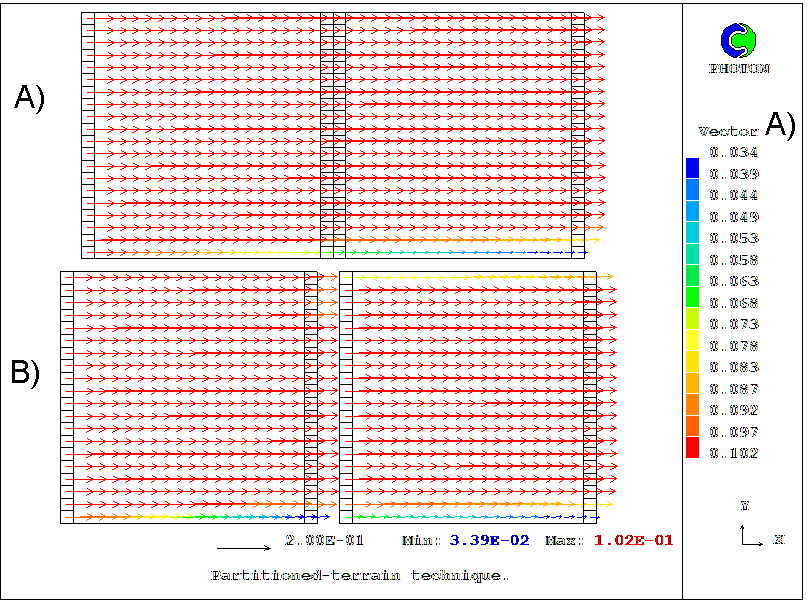Click the reference vector arrow beside 2.00E-01

tap(244, 548)
